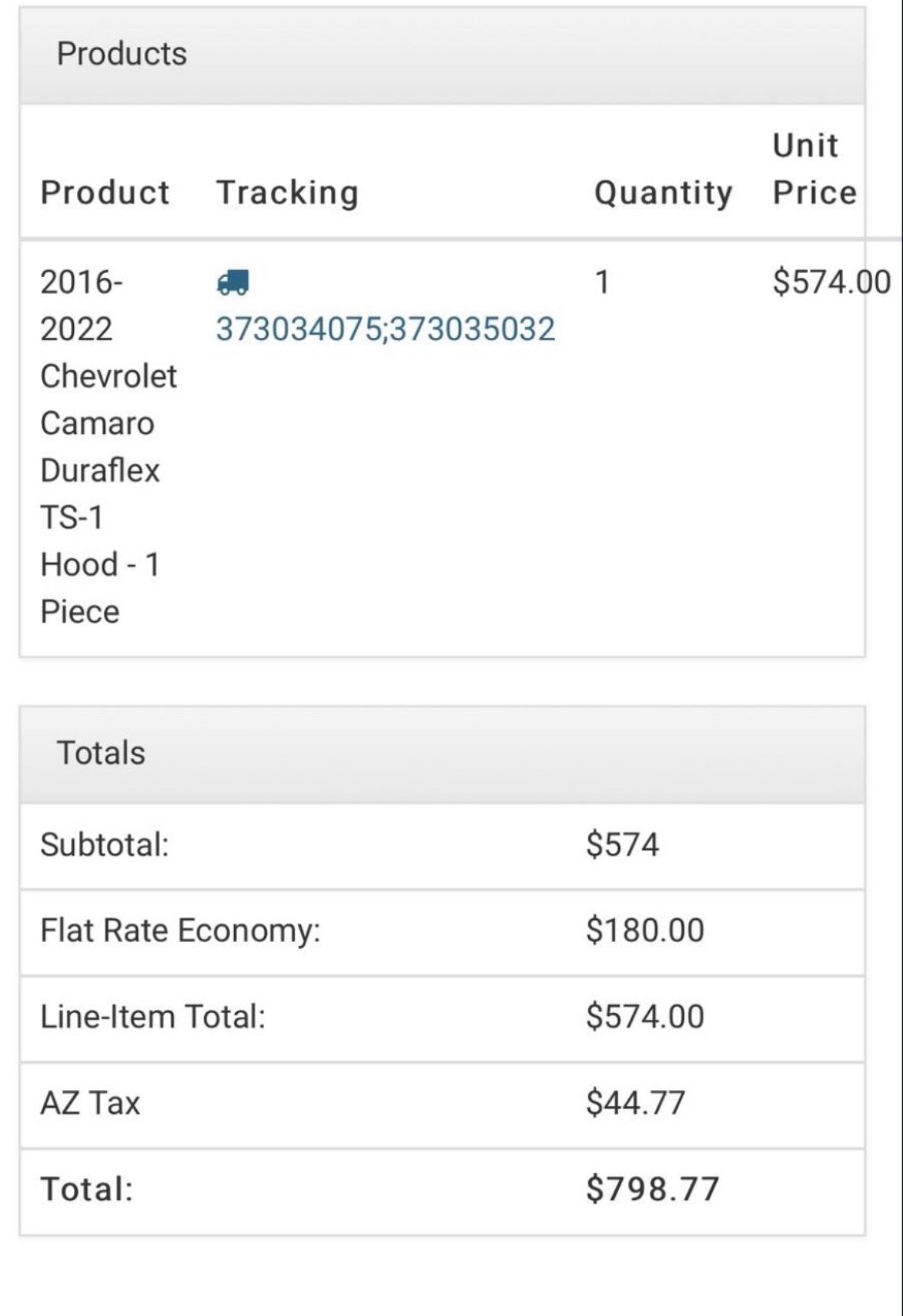
Task: Open tracking number 373034075;373035032 link
Action: coord(385,329)
